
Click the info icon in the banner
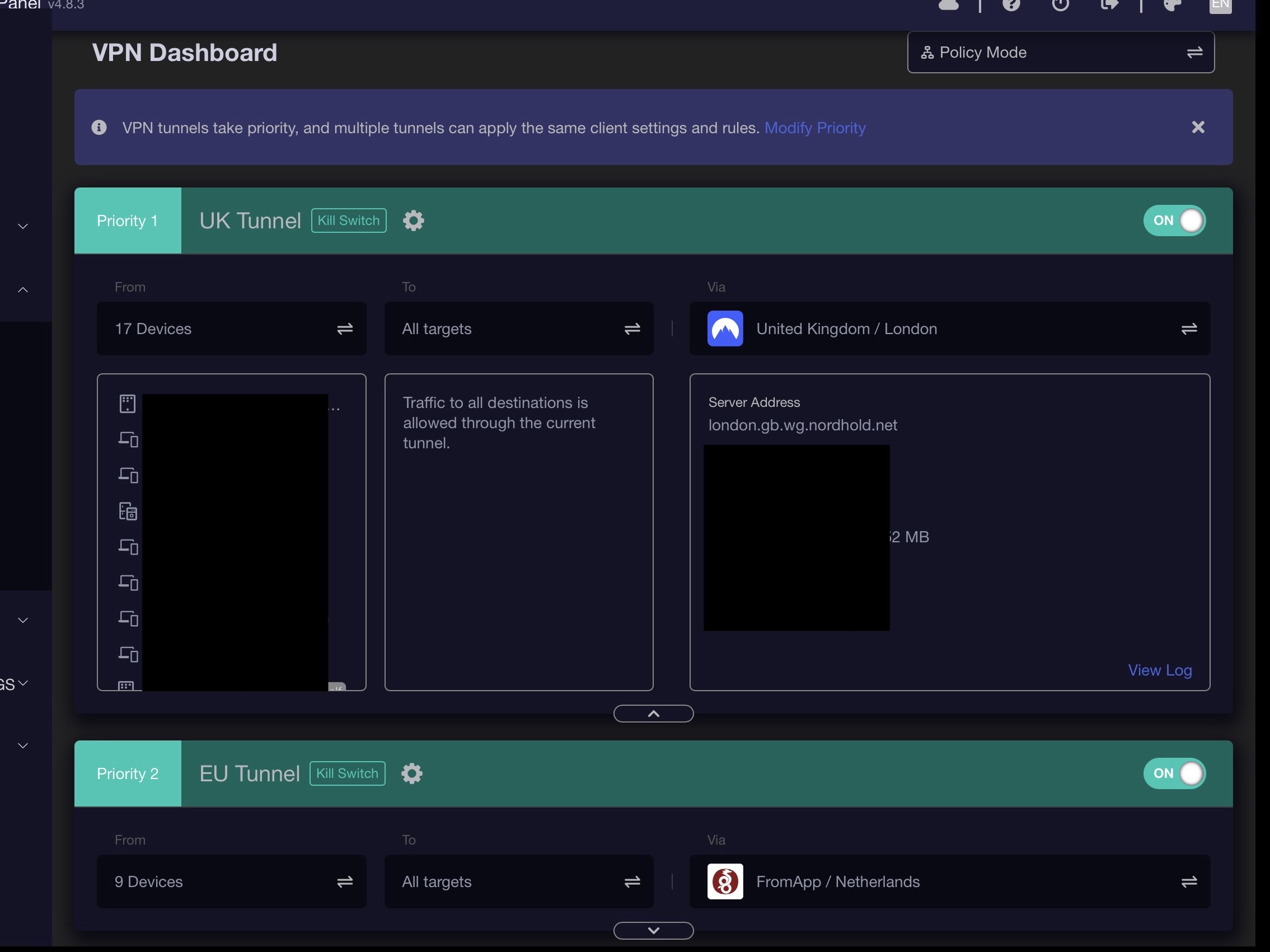(x=99, y=128)
